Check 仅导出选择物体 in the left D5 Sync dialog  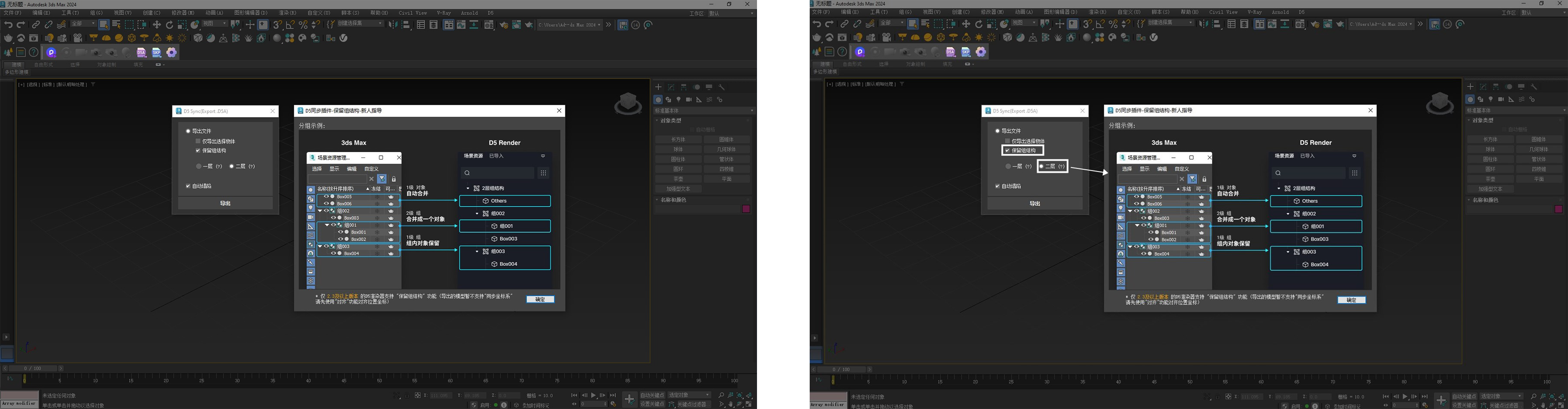[198, 141]
